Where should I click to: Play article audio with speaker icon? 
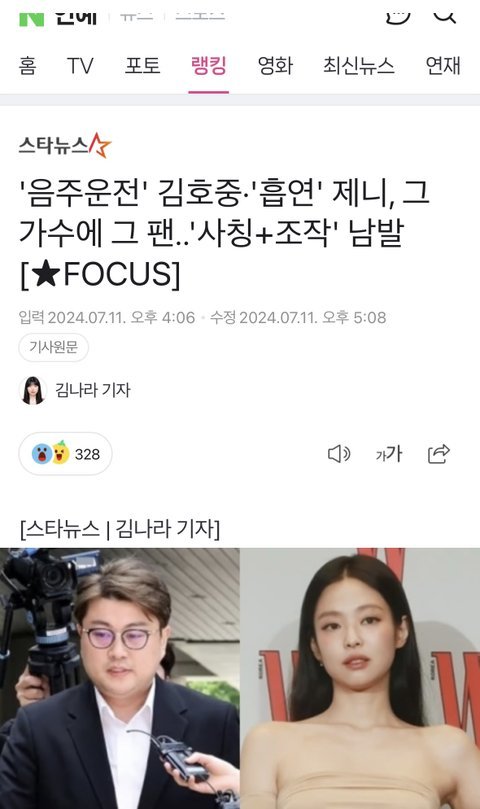click(x=339, y=454)
